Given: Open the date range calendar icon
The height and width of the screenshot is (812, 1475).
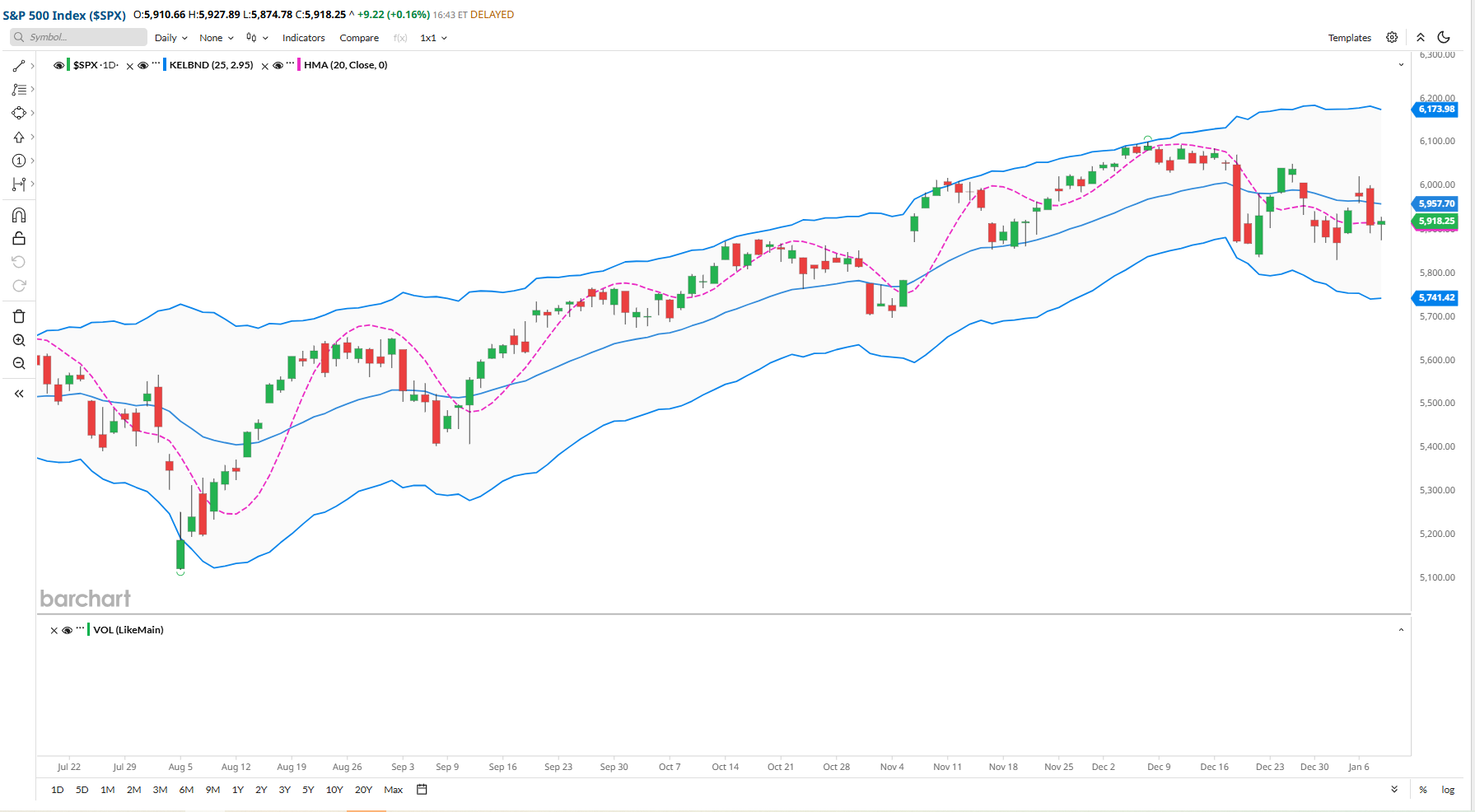Looking at the screenshot, I should tap(422, 790).
